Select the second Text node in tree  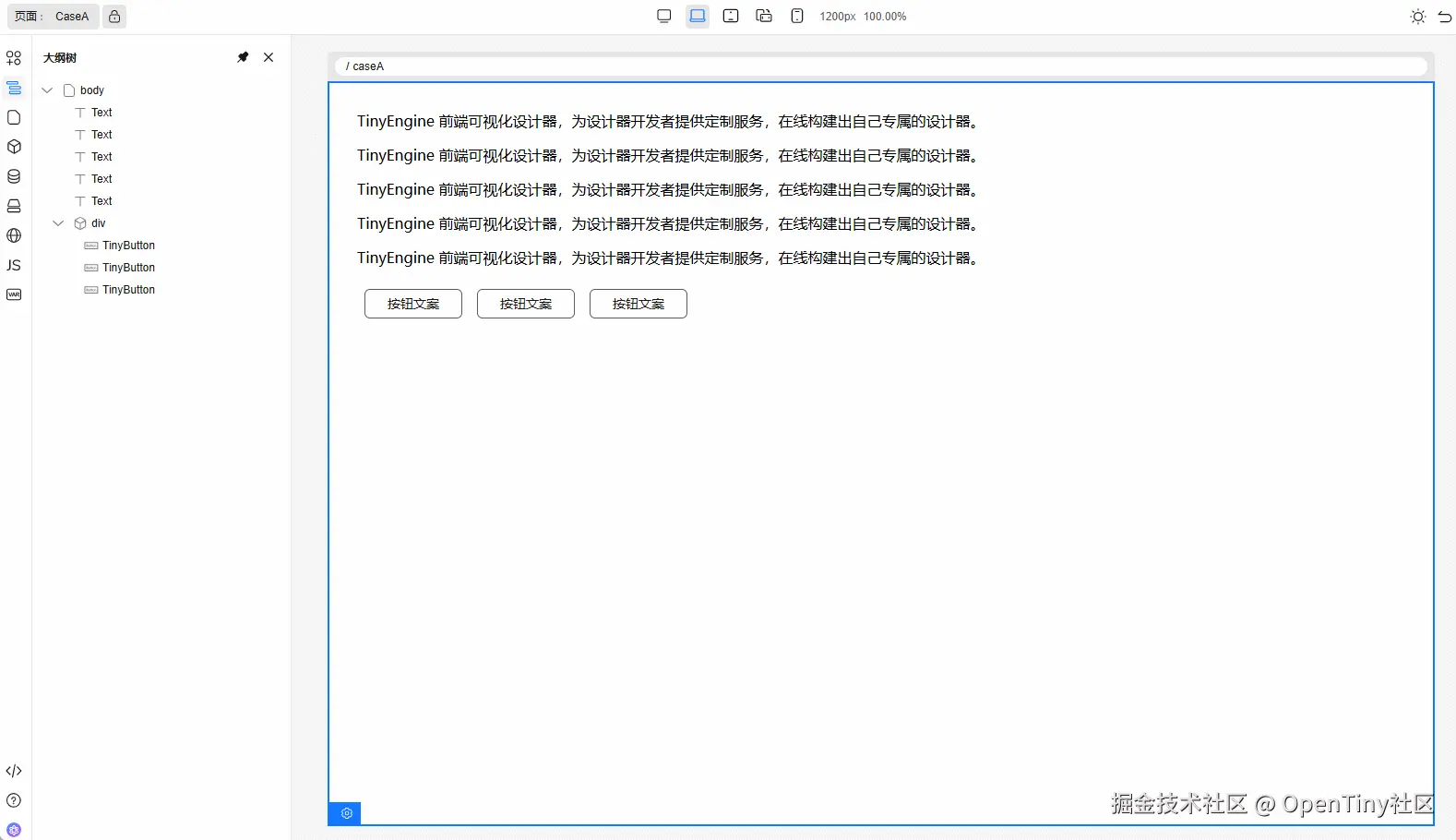point(101,135)
